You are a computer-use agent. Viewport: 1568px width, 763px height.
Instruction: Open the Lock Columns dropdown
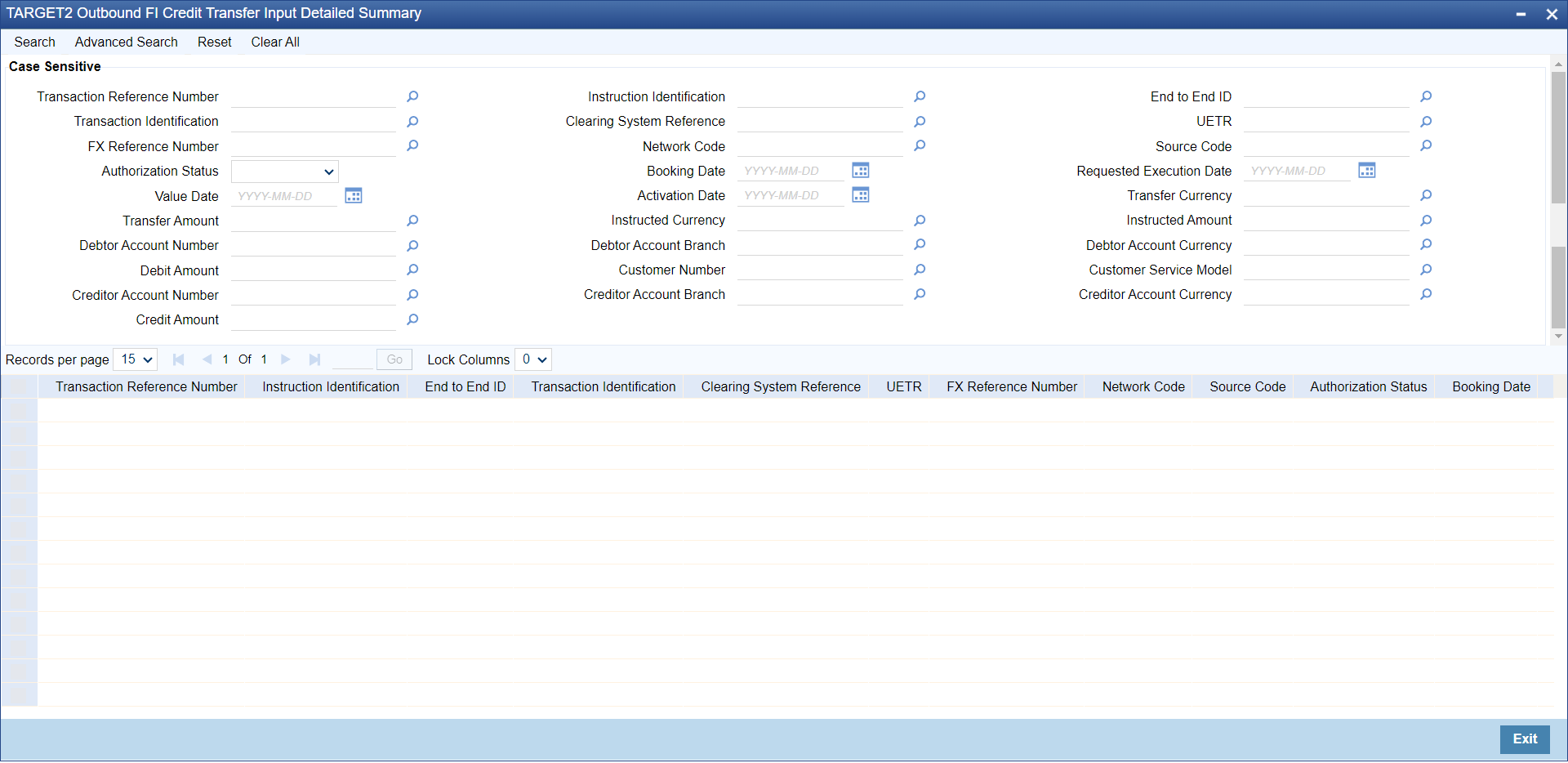coord(533,359)
